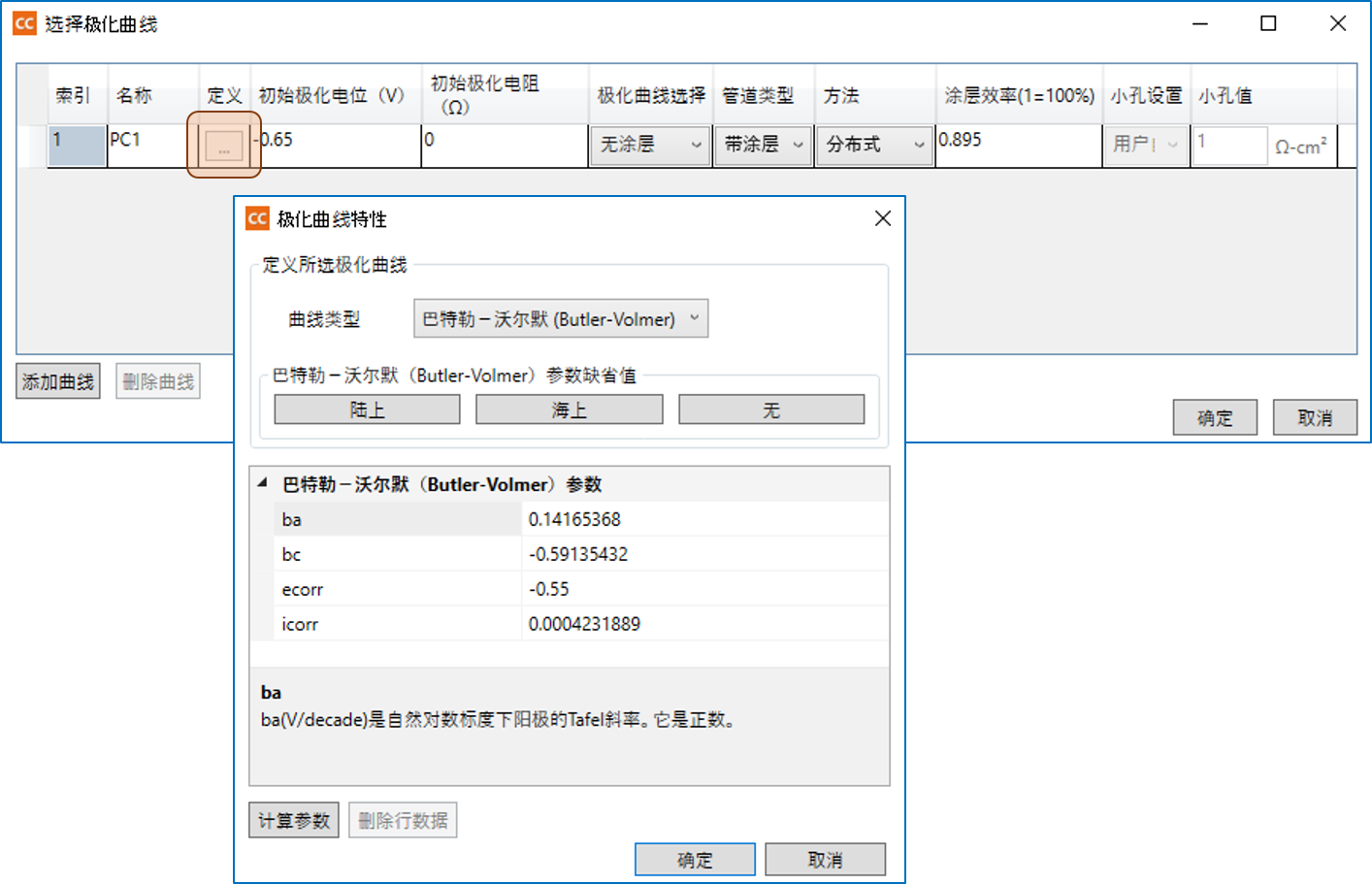Confirm with 确定 in 极化曲线特性 dialog
1372x884 pixels.
tap(695, 860)
